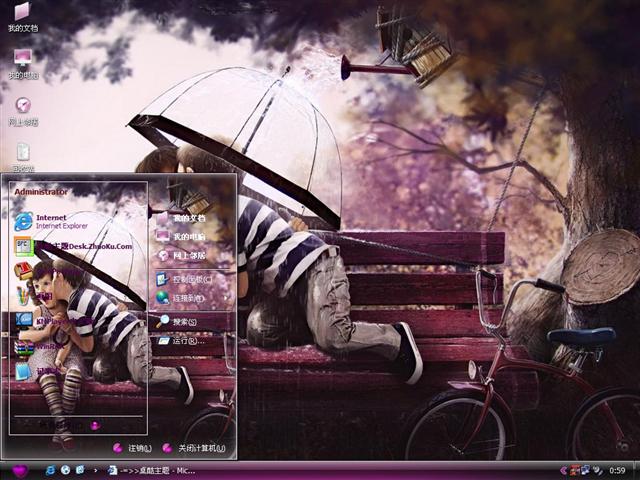
Task: Expand the Quick Launch overflow chevron
Action: (x=96, y=471)
